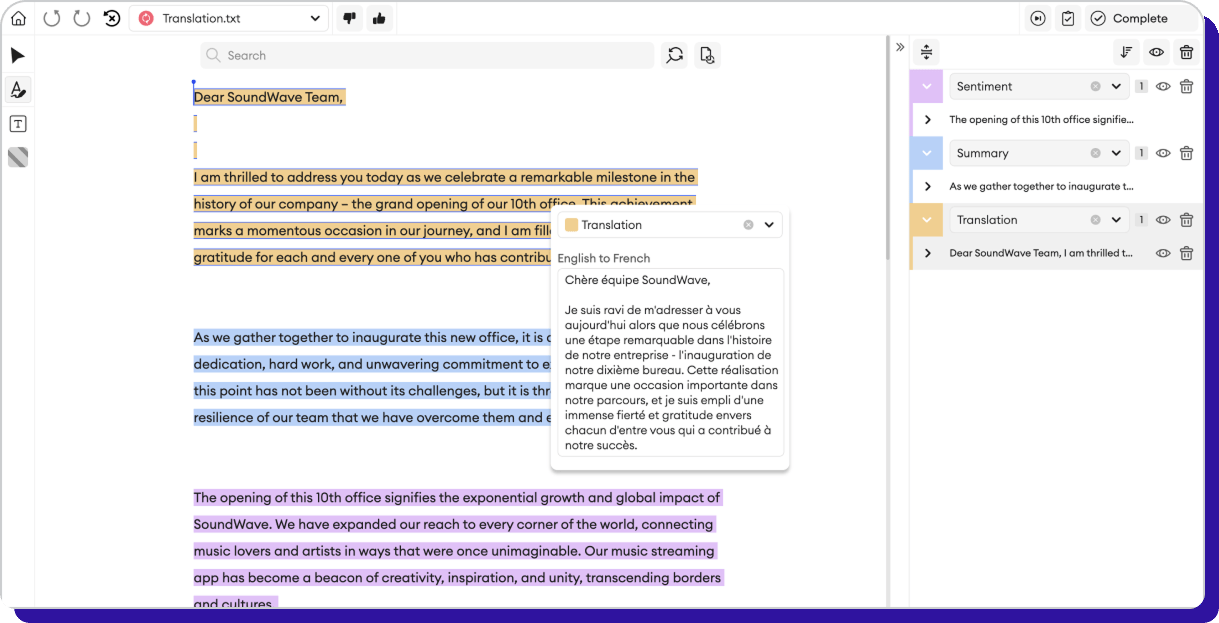Click the 'English to French' label
This screenshot has width=1219, height=623.
pos(604,258)
